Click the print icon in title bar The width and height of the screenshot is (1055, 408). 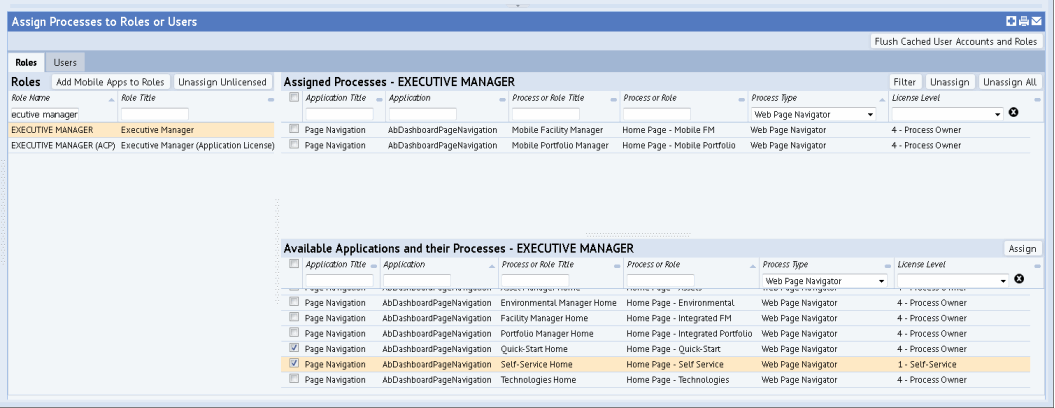click(1024, 21)
